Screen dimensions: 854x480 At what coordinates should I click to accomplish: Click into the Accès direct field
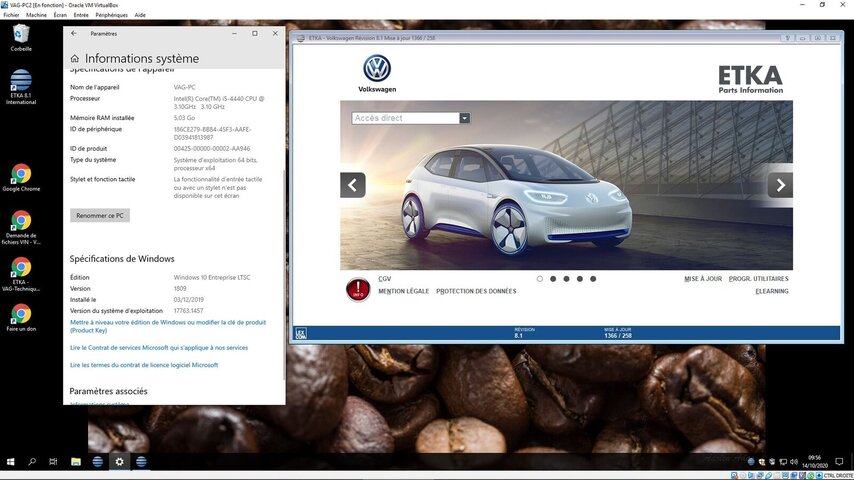pos(406,118)
